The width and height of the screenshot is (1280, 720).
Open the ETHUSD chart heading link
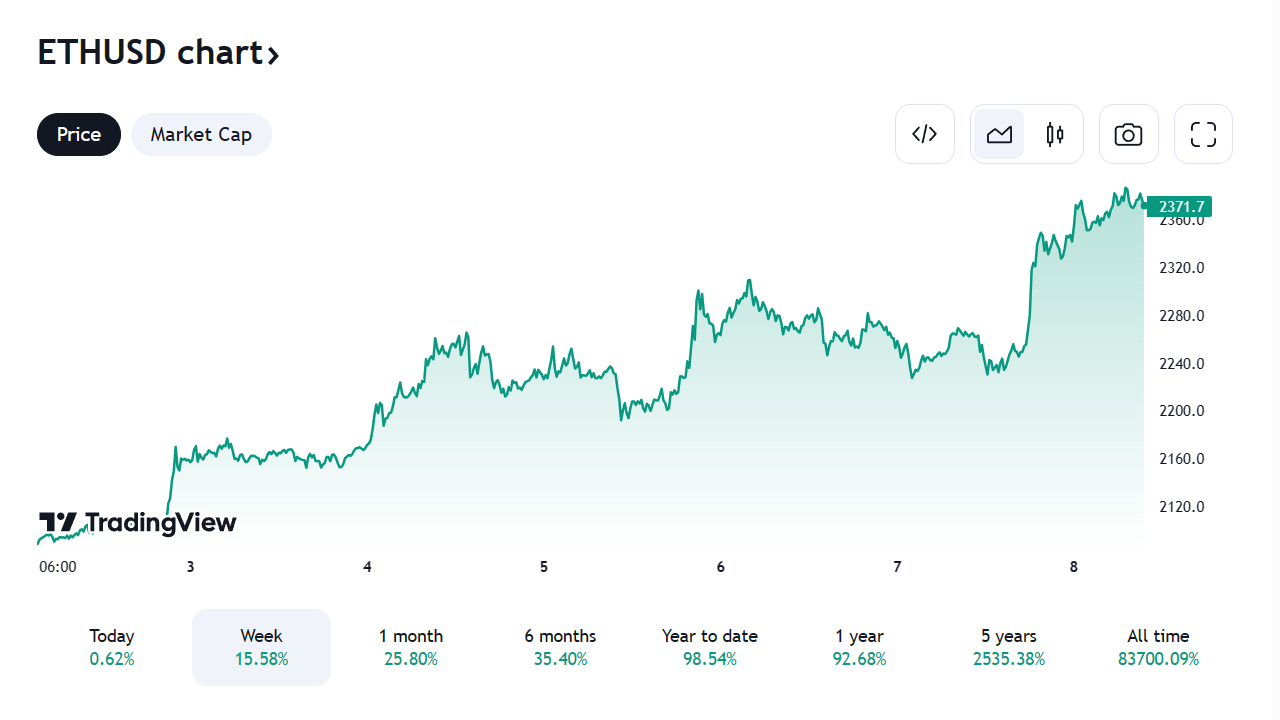(150, 52)
